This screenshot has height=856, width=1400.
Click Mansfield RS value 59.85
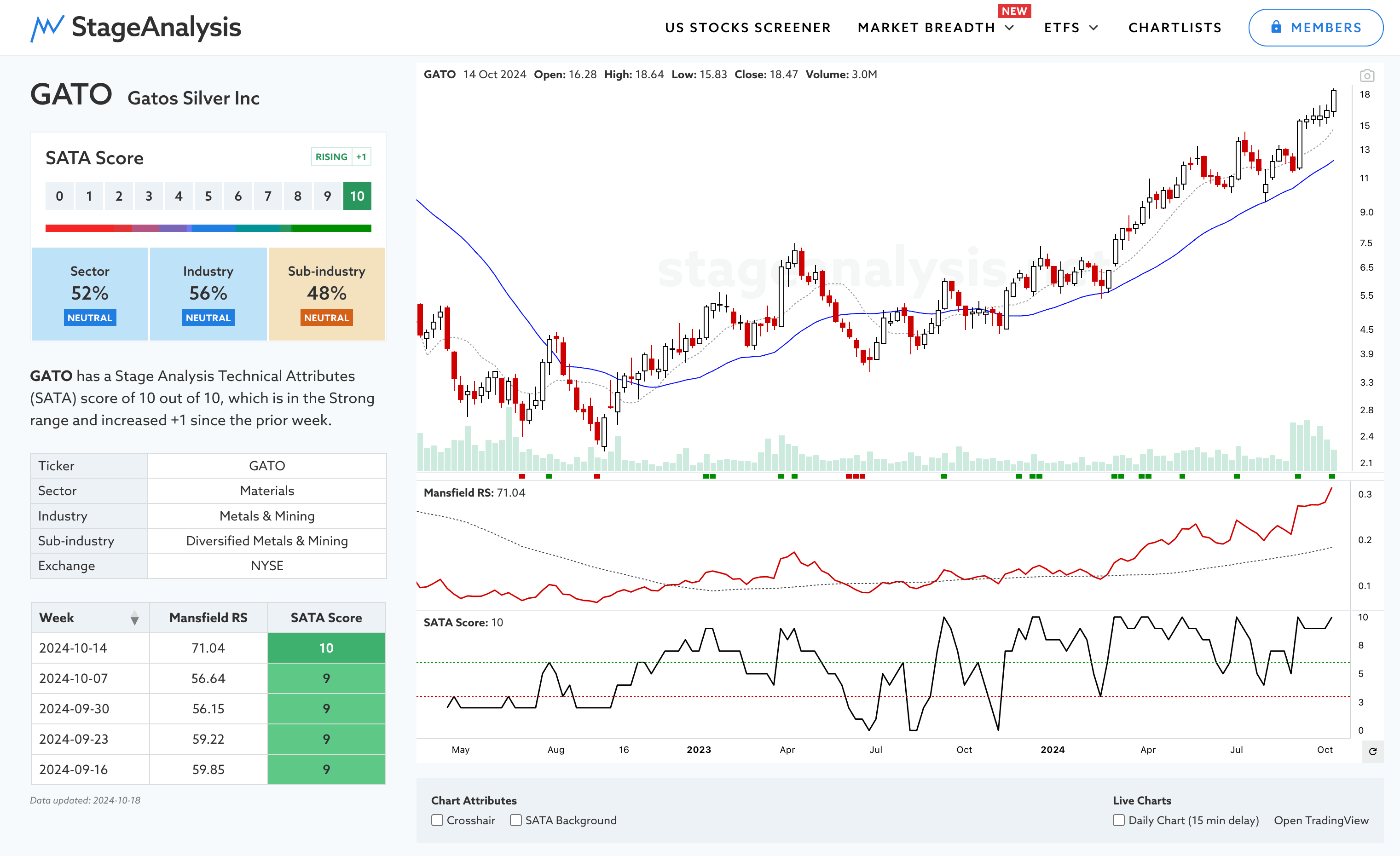point(208,769)
